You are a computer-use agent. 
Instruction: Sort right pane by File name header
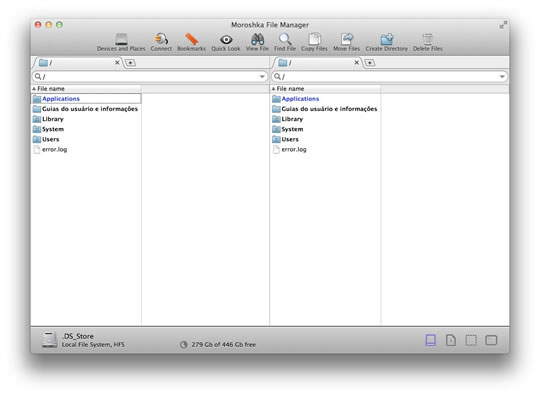pos(325,89)
